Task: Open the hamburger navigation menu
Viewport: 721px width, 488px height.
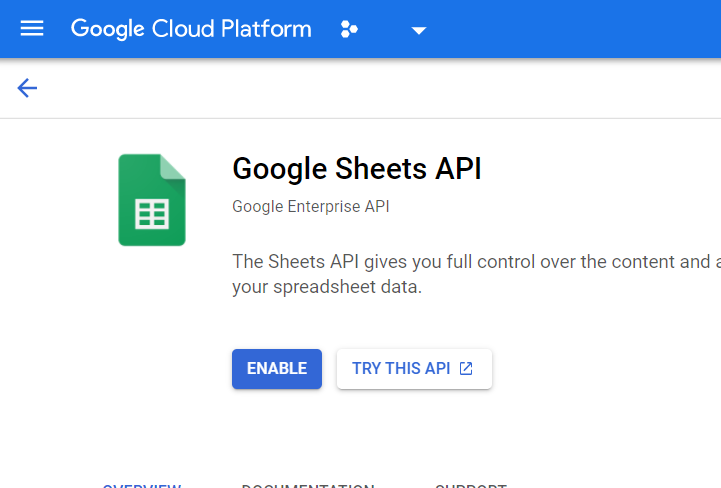Action: click(32, 29)
